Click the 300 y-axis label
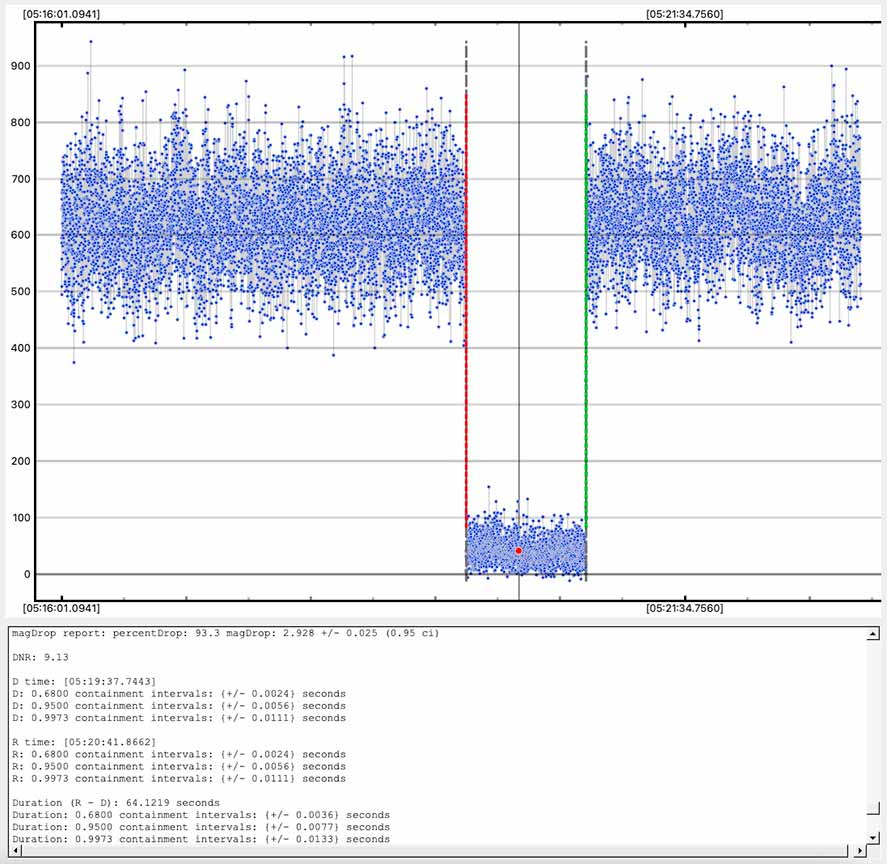The height and width of the screenshot is (864, 887). pyautogui.click(x=20, y=405)
